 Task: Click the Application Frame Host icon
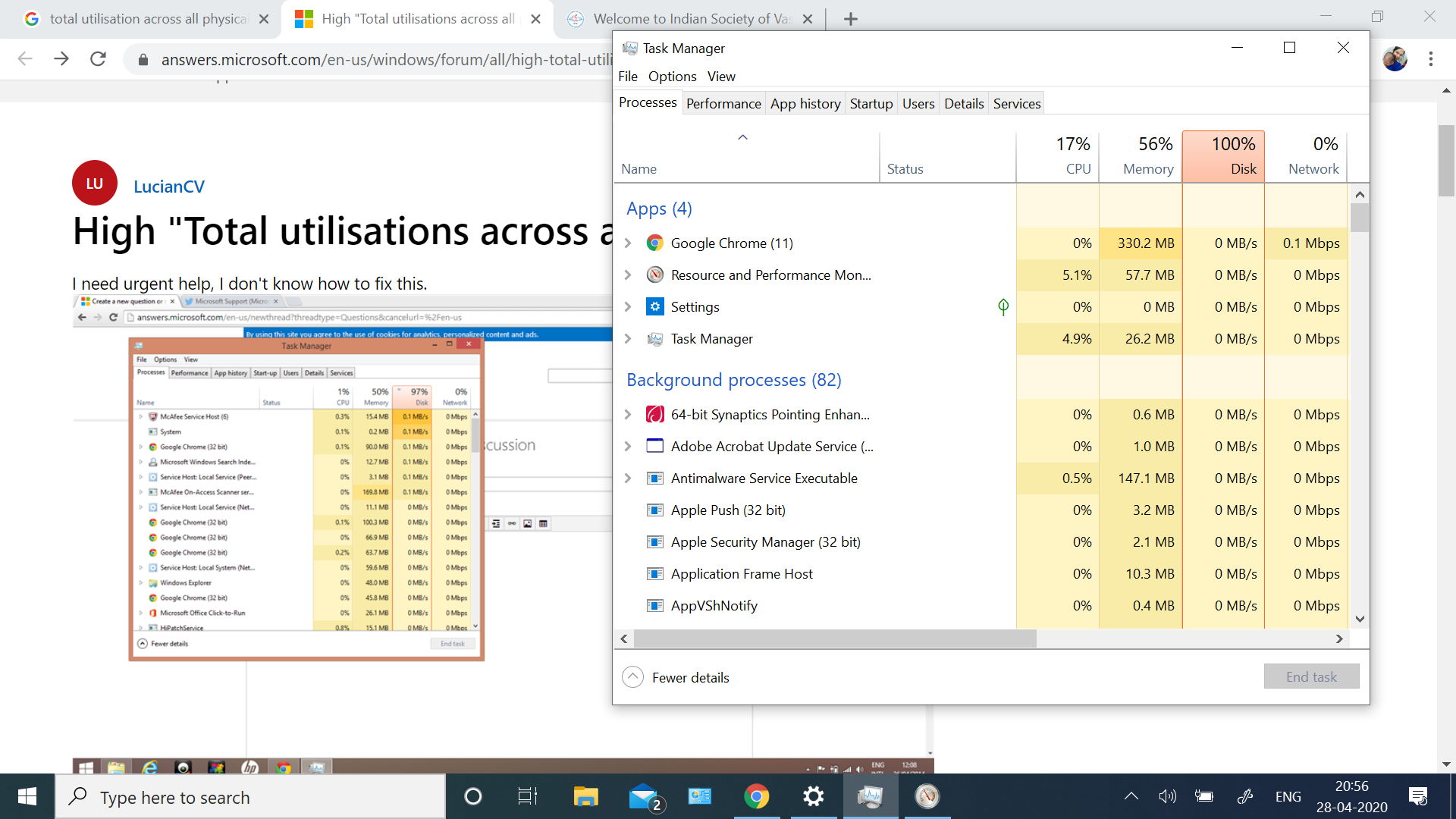654,573
